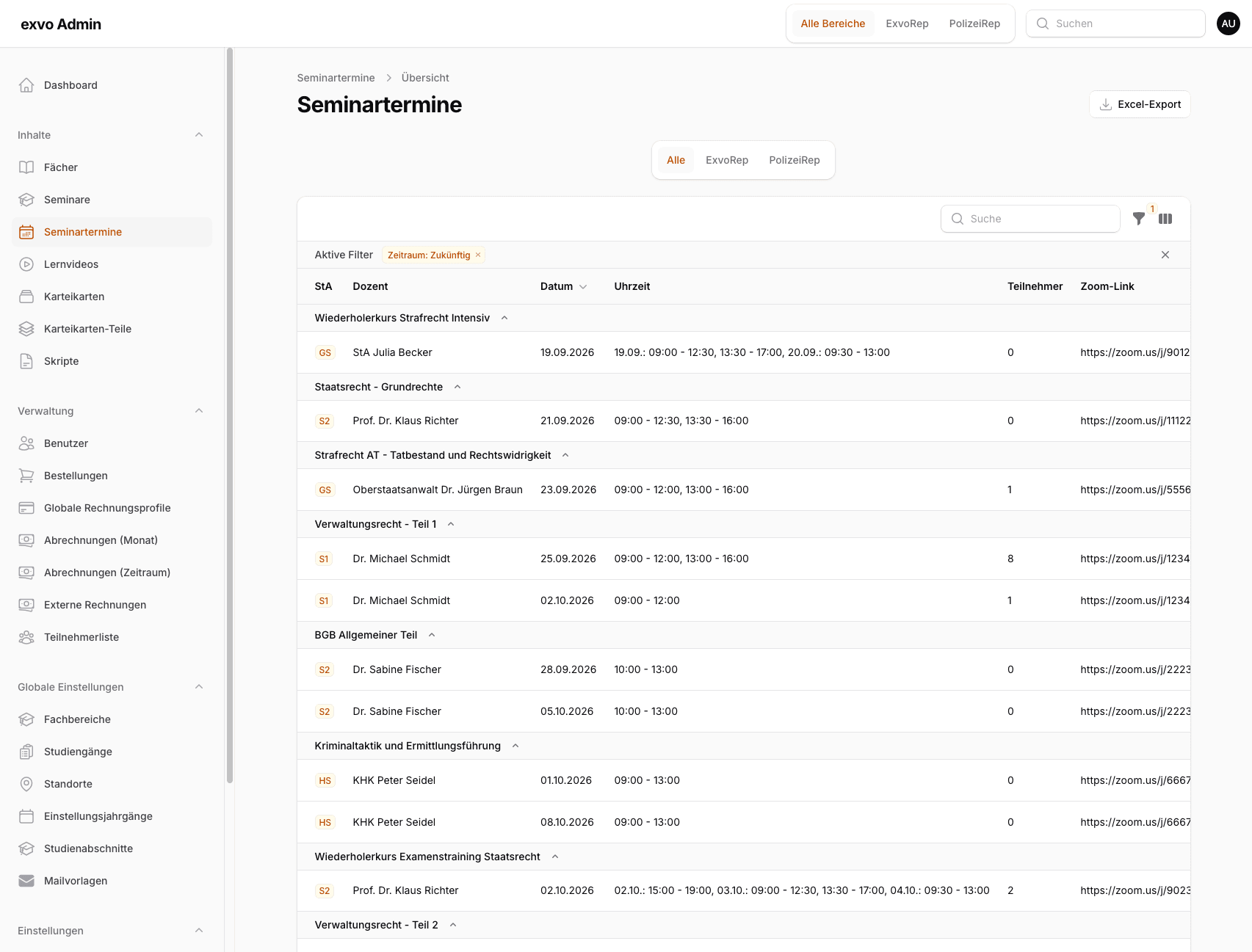The image size is (1252, 952).
Task: Open Fächer book icon in sidebar
Action: (26, 167)
